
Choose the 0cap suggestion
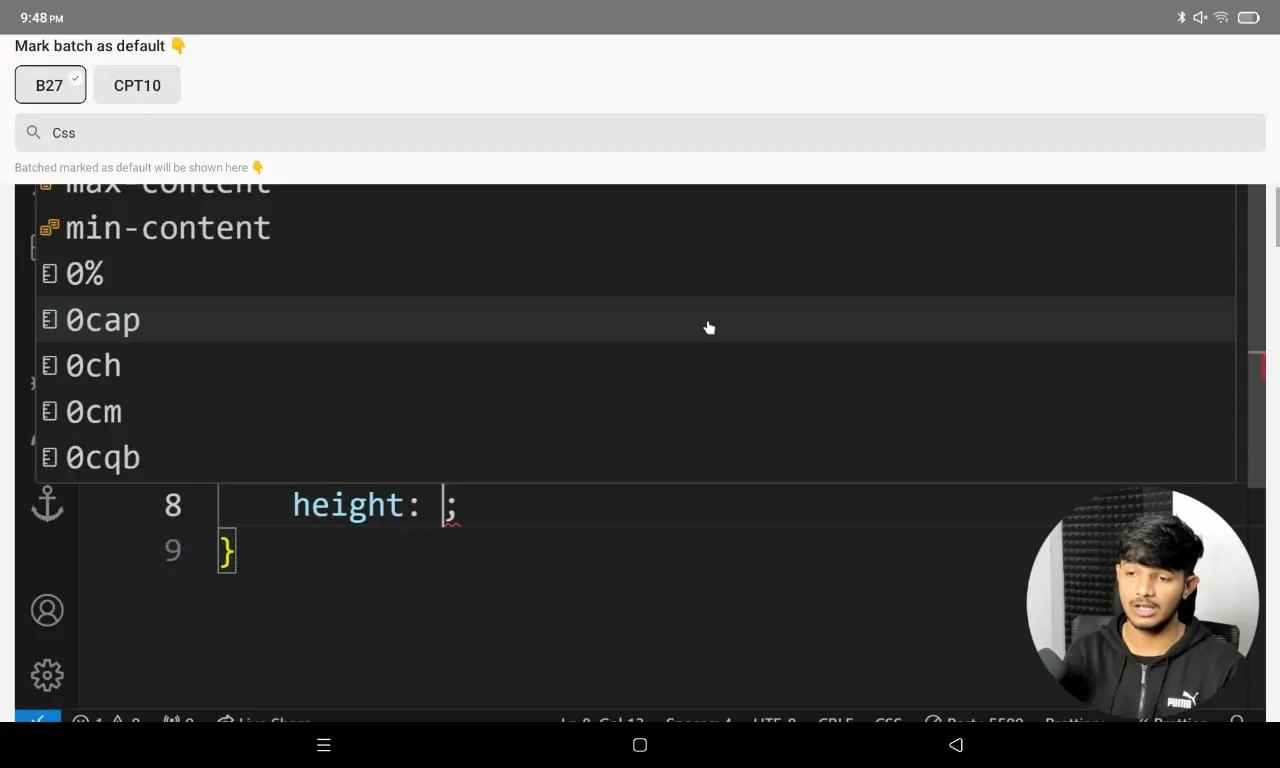point(635,320)
